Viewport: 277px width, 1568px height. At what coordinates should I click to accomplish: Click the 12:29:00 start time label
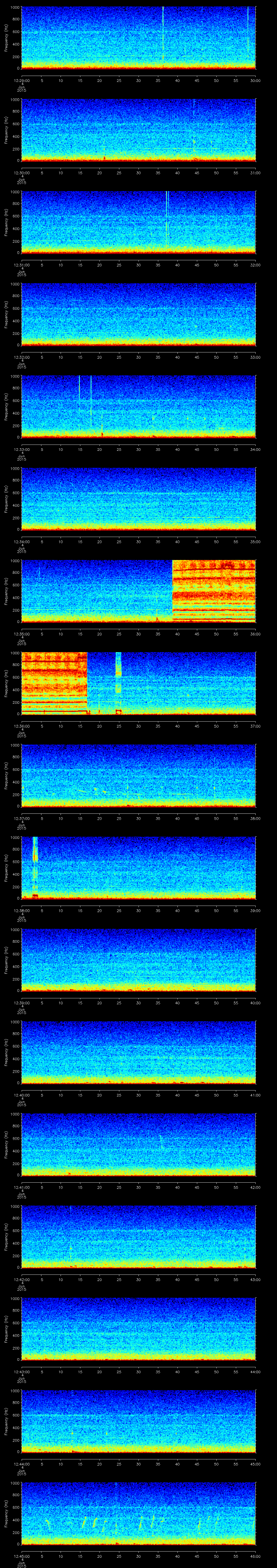click(21, 80)
